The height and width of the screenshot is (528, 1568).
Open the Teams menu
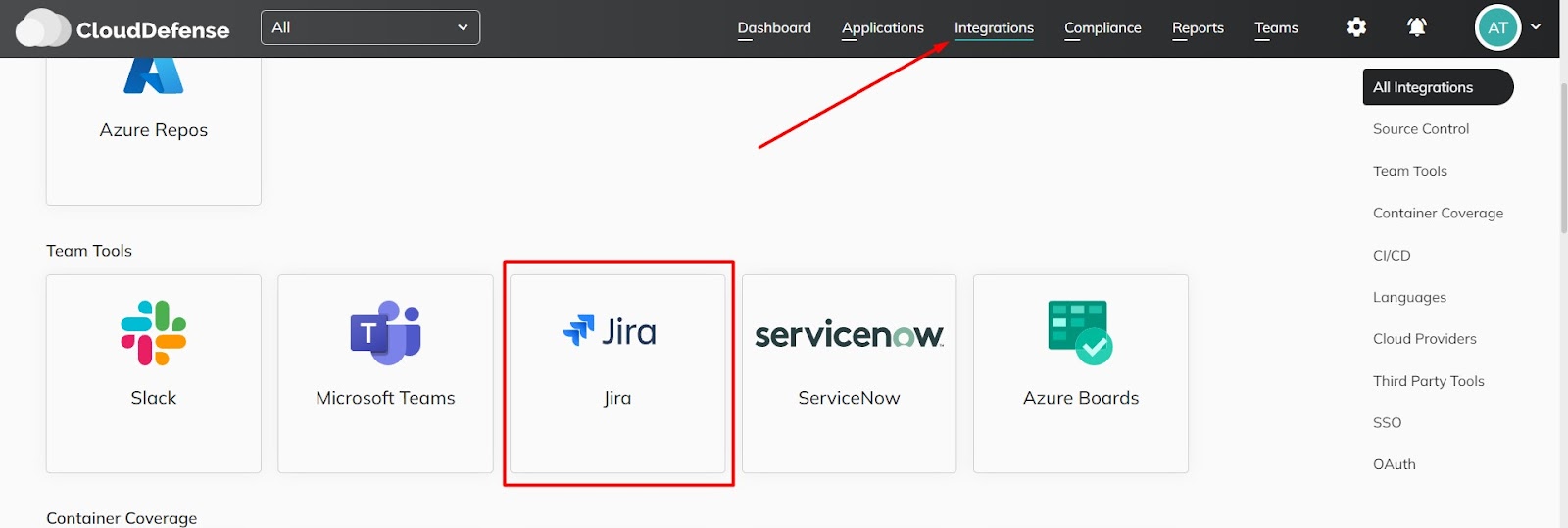1276,28
